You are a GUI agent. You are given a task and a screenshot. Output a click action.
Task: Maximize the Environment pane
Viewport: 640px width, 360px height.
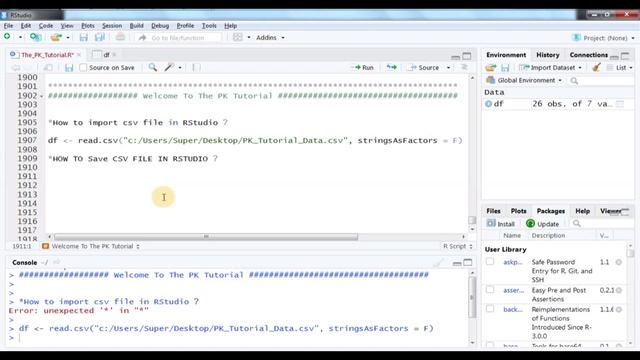(625, 56)
